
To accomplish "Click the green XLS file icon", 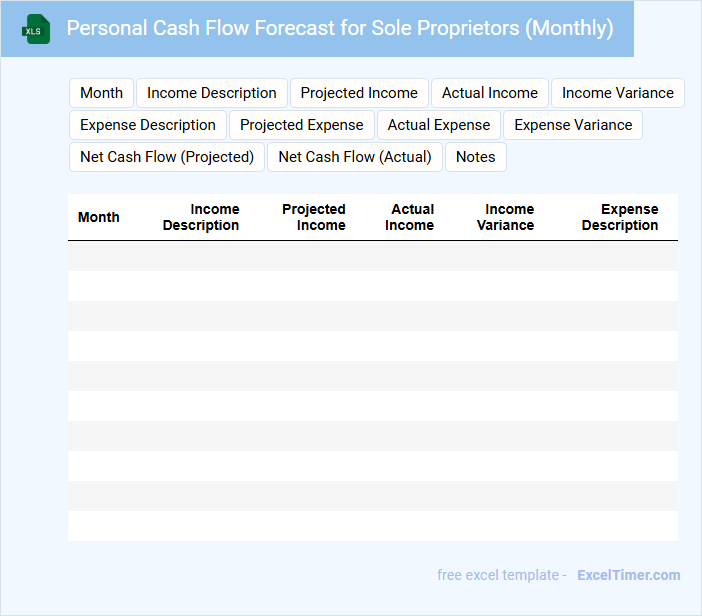I will coord(35,29).
